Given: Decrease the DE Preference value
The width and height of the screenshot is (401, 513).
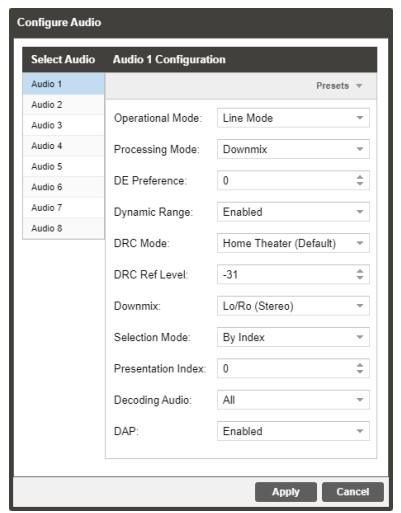Looking at the screenshot, I should 359,184.
